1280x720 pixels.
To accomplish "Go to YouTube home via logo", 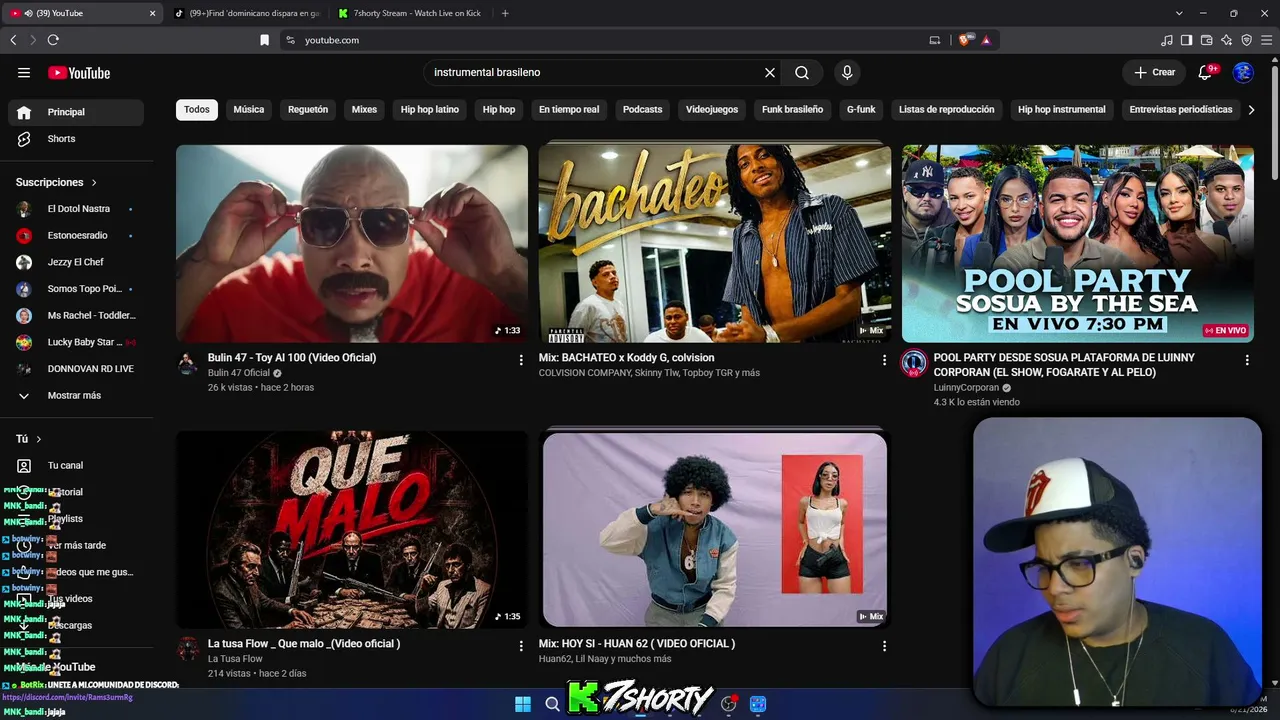I will point(79,73).
